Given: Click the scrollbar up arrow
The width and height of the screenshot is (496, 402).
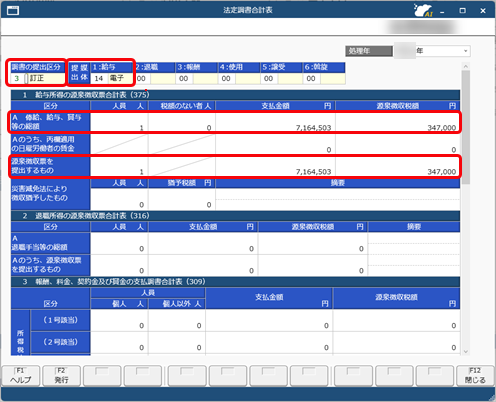Looking at the screenshot, I should [466, 66].
